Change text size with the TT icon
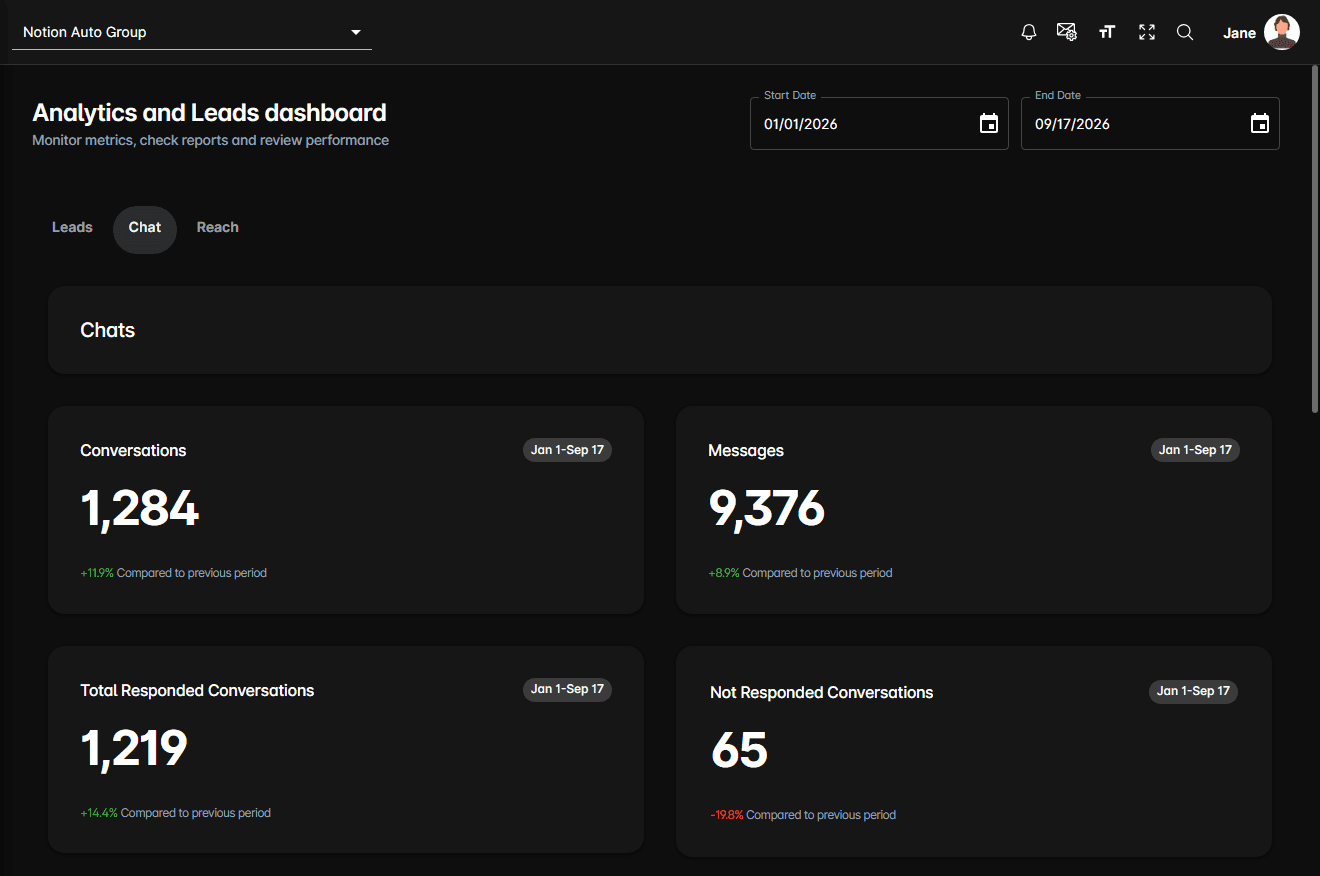The width and height of the screenshot is (1320, 876). pyautogui.click(x=1106, y=32)
